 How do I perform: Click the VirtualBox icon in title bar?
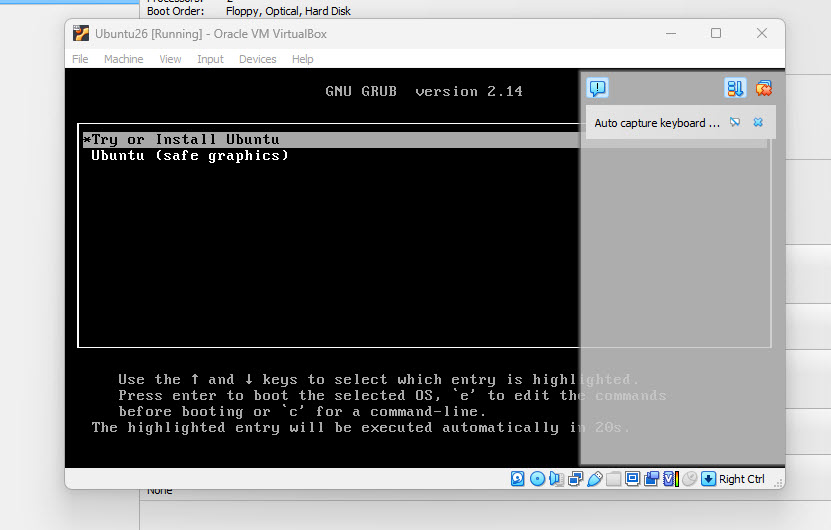[81, 33]
